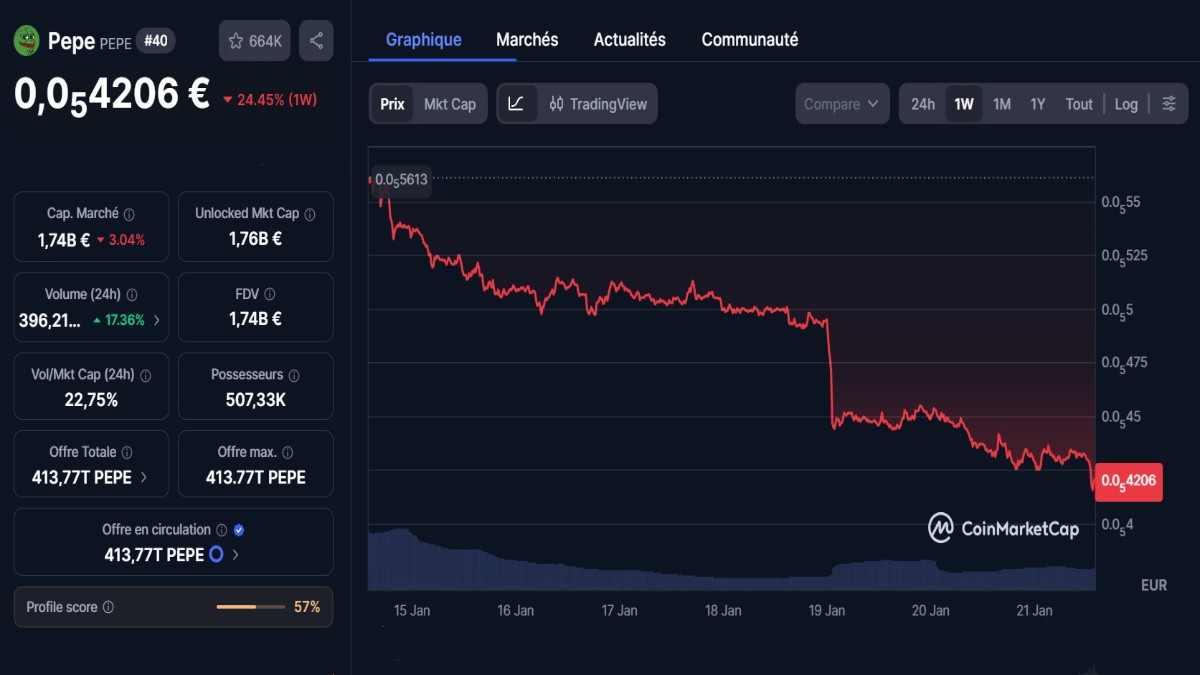Click the 0.0₅475 axis label
Screen dimensions: 1200x675
click(1125, 363)
